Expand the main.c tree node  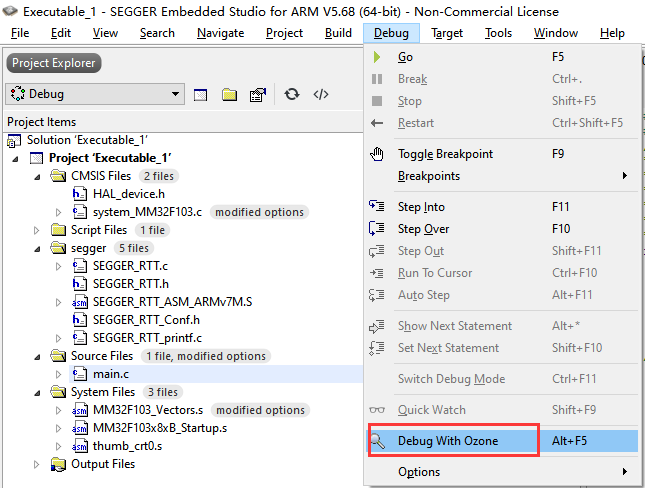coord(58,374)
